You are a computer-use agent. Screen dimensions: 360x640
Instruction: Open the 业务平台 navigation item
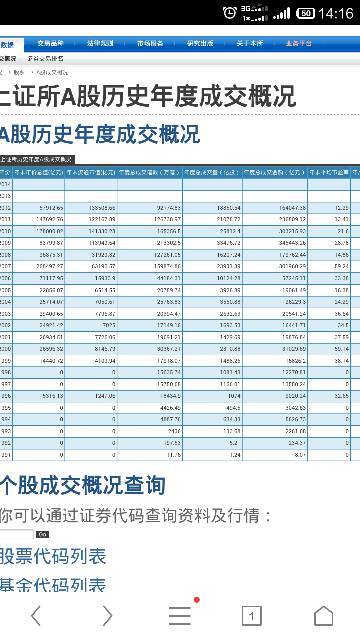[x=299, y=43]
